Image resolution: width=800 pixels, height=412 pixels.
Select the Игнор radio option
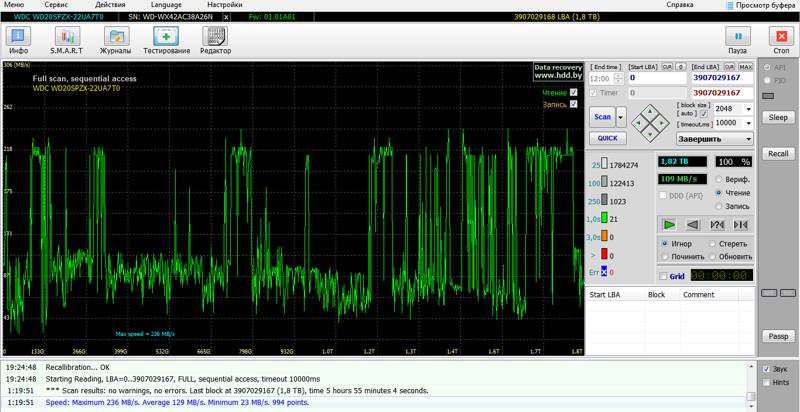pyautogui.click(x=665, y=244)
